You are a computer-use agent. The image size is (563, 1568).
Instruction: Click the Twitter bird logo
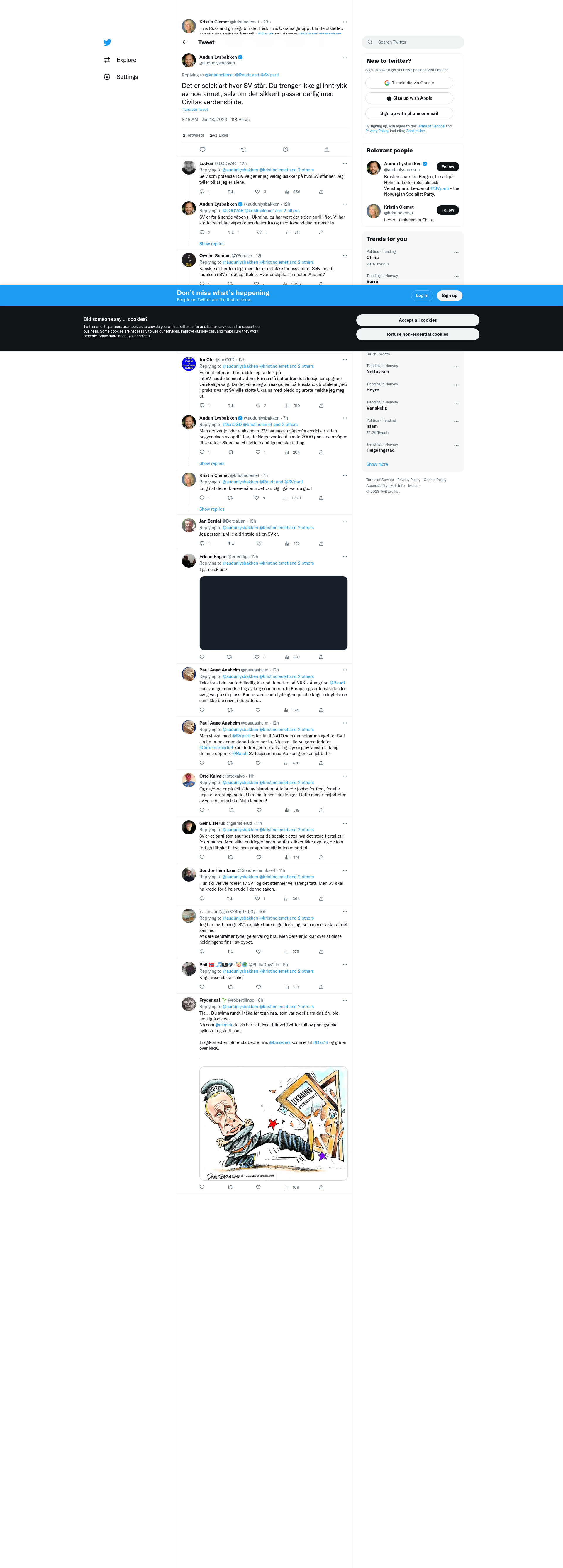click(107, 42)
